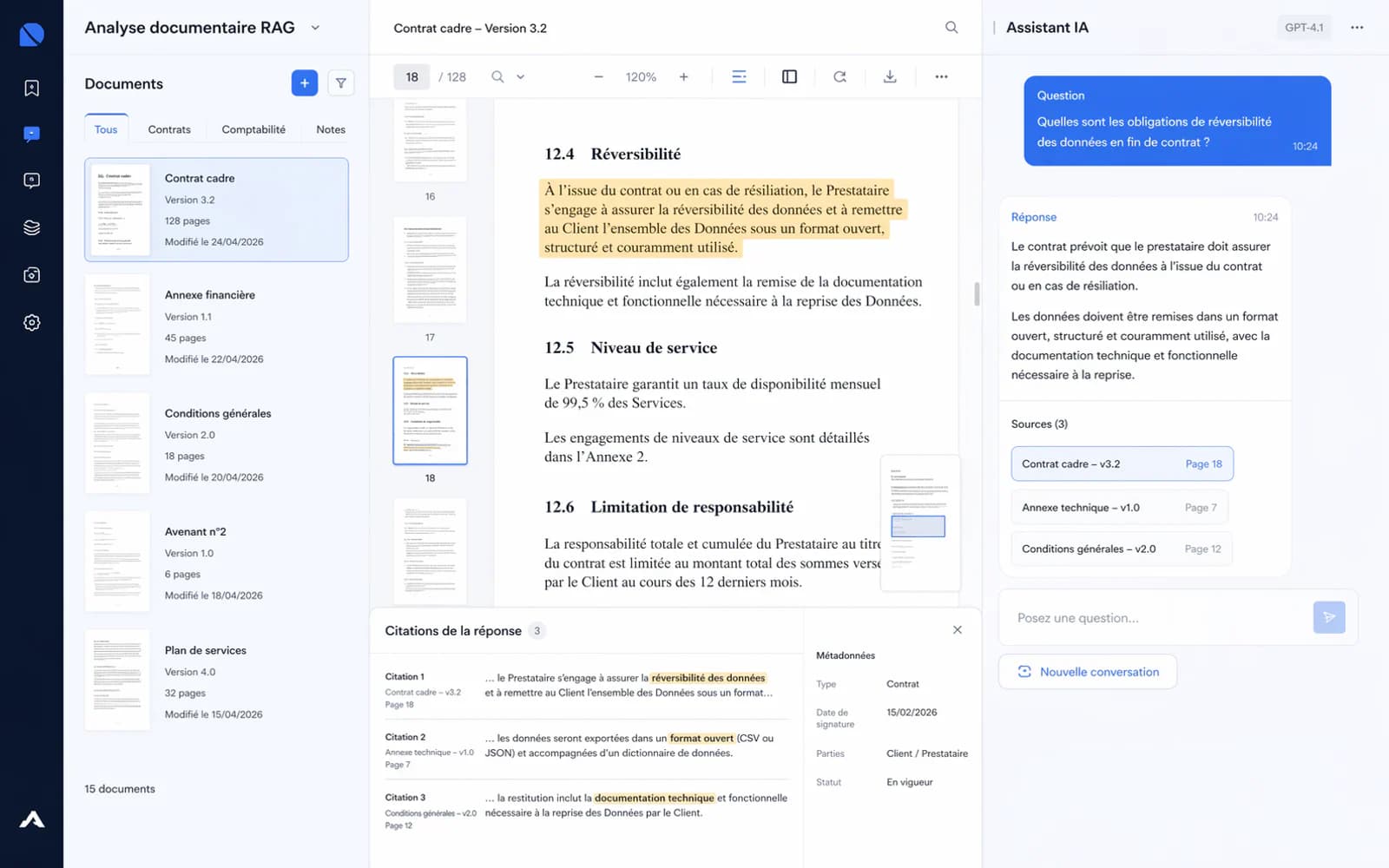Screen dimensions: 1389x868
Task: Switch to the Comptabilité tab
Action: tap(253, 129)
